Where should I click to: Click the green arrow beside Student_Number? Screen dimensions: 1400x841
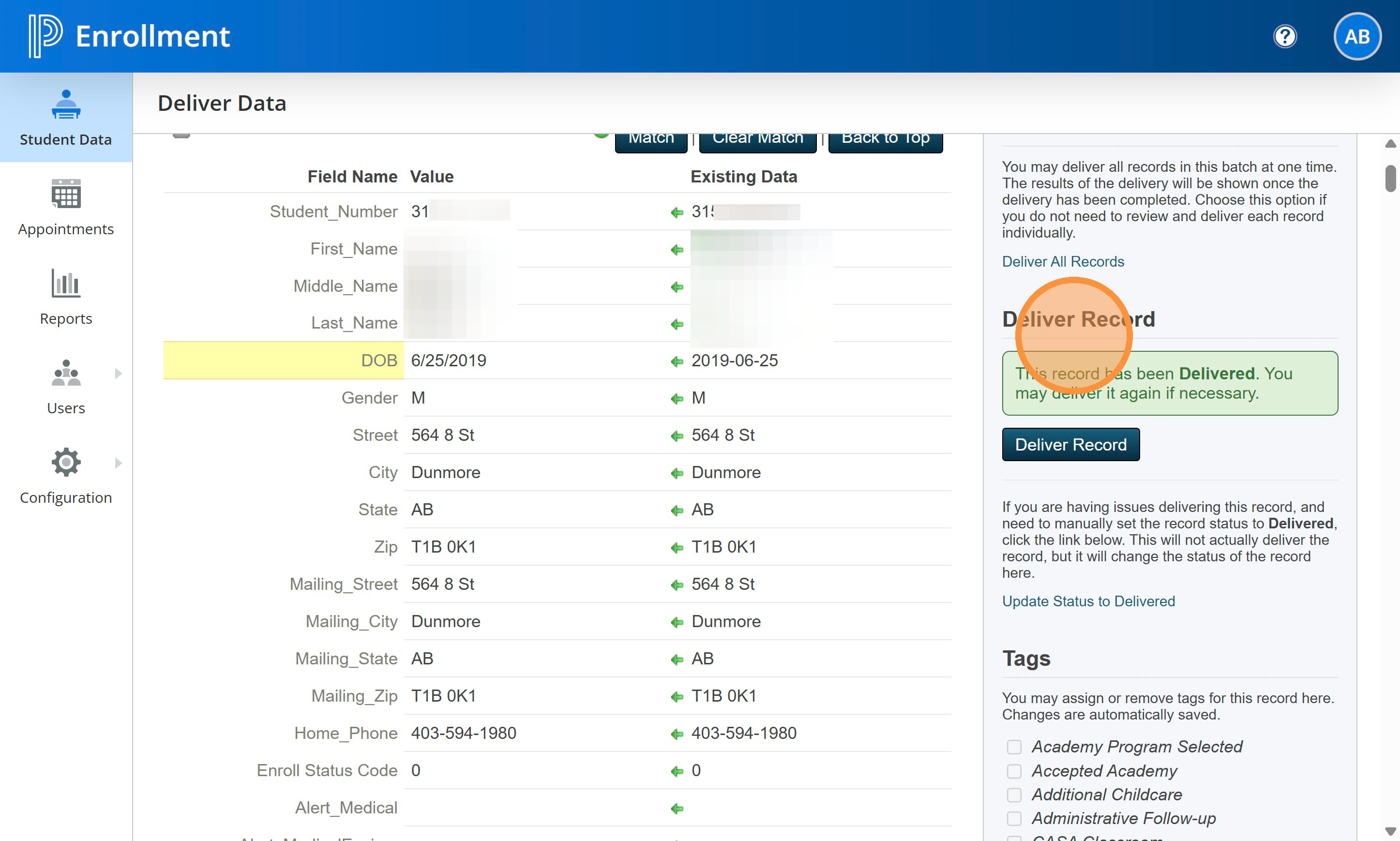677,212
